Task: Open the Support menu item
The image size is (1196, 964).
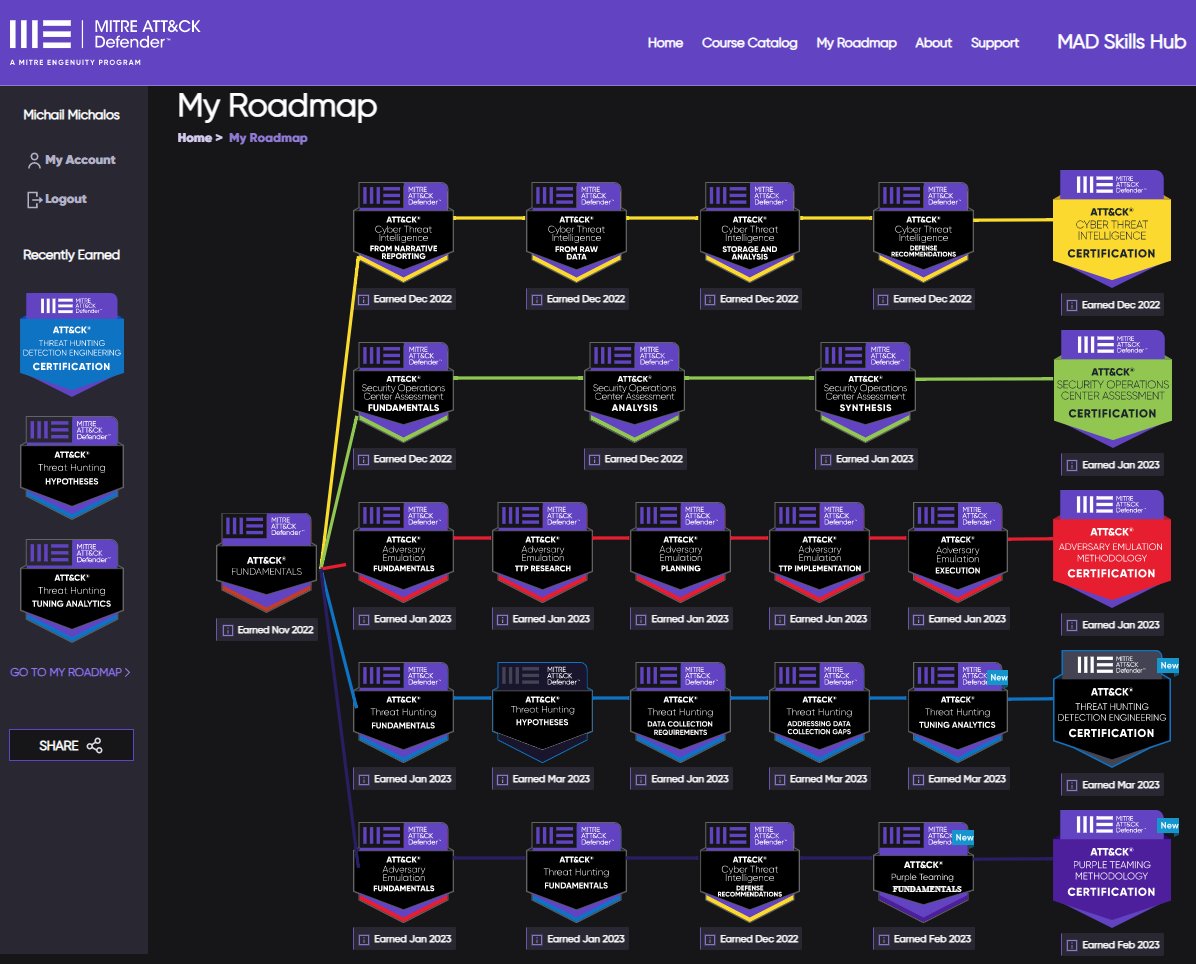Action: [994, 43]
